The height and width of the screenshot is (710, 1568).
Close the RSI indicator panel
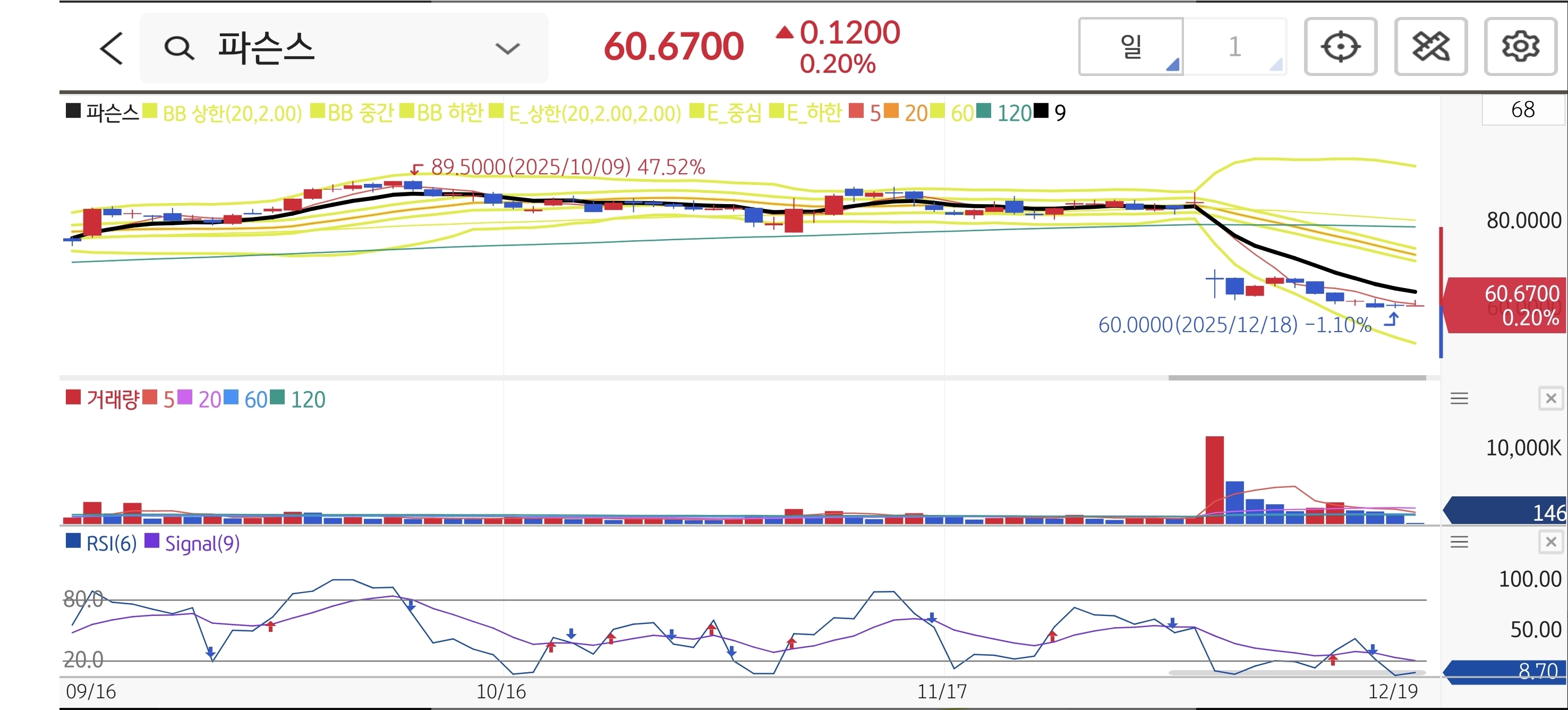click(1550, 542)
